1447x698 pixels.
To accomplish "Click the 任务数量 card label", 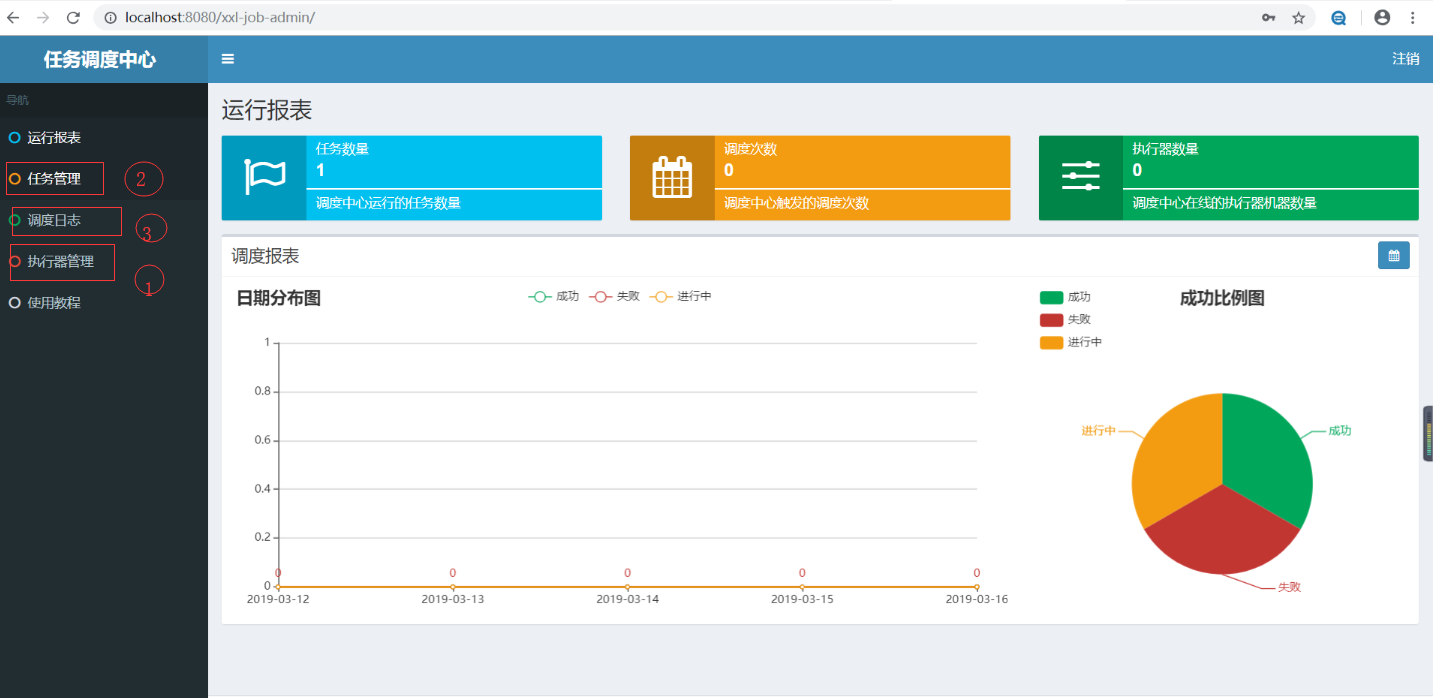I will click(342, 149).
